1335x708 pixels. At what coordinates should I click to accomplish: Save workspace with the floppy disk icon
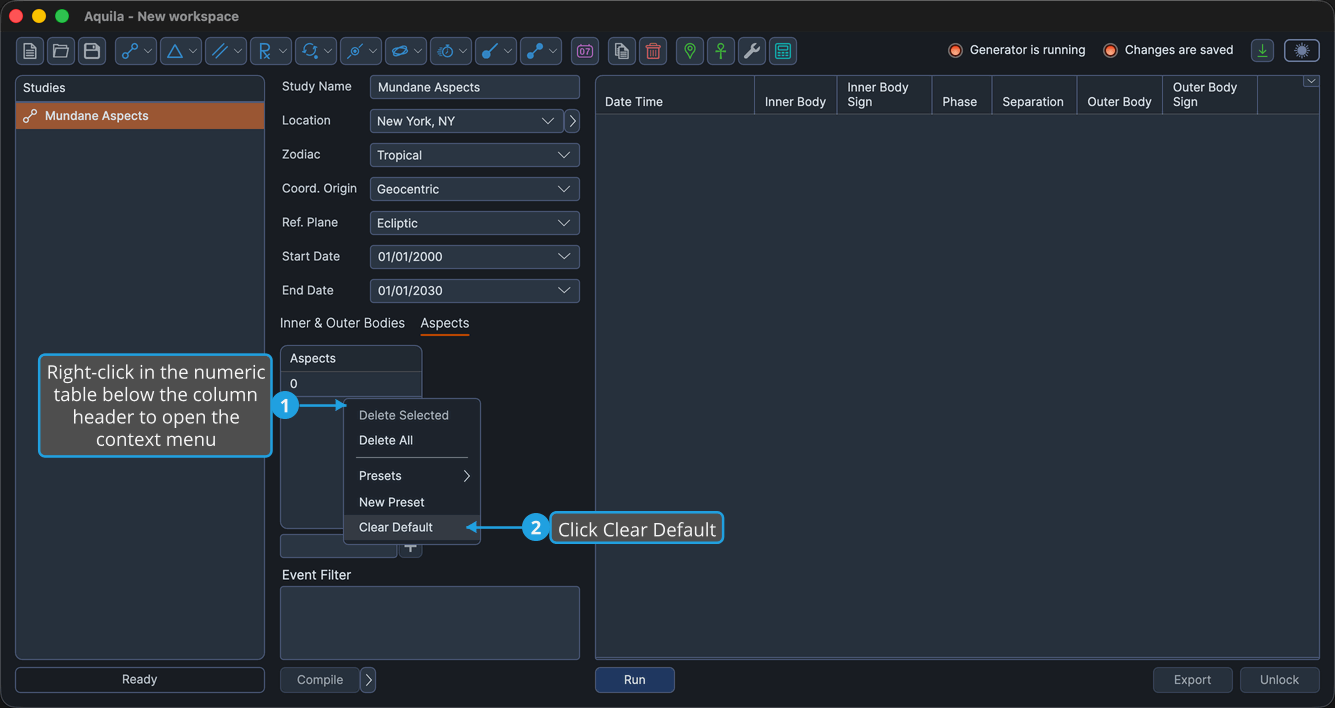click(92, 51)
